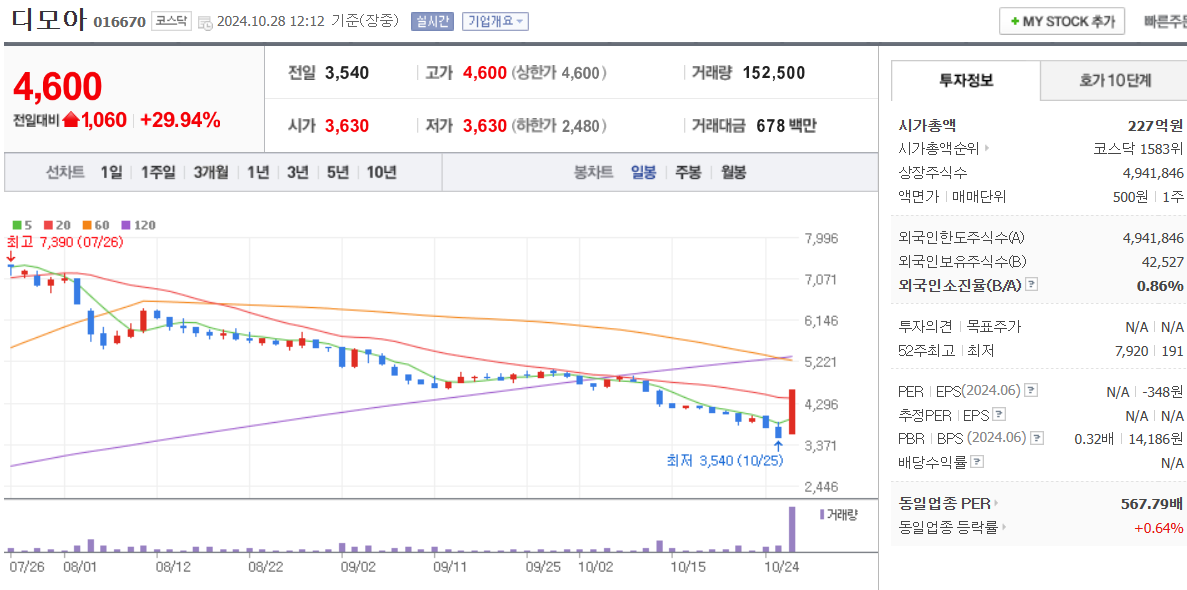Click the 액면가 value 500원

(x=1131, y=196)
